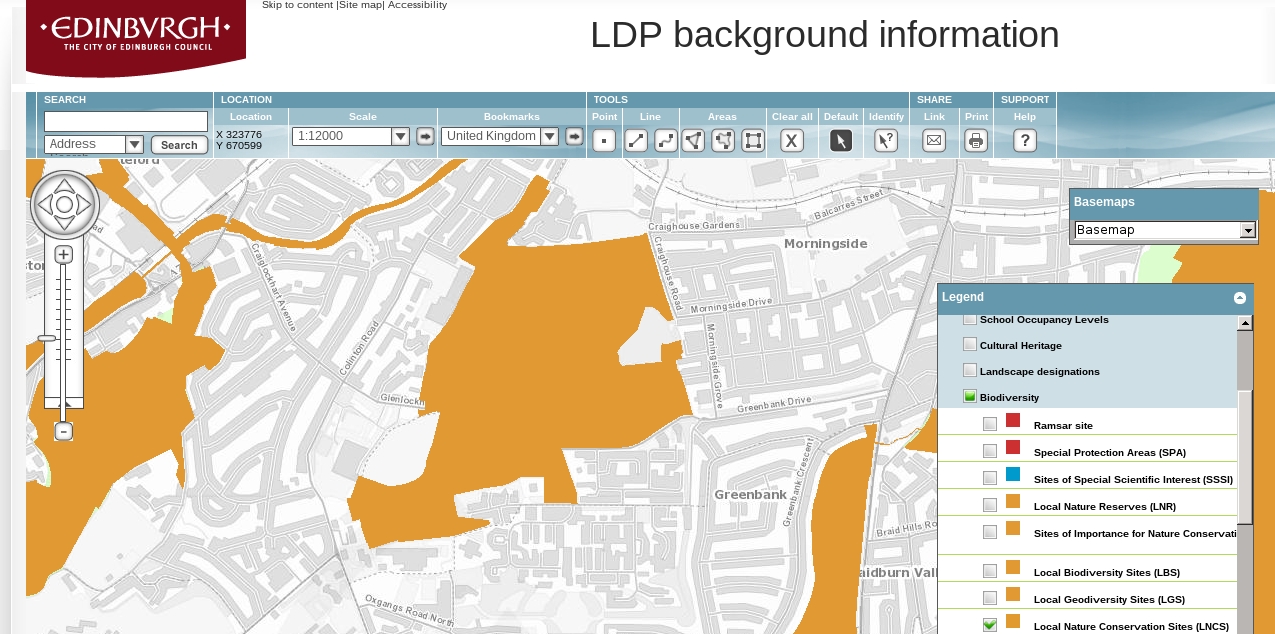
Task: Uncheck Local Nature Conservation Sites (LNCS)
Action: click(990, 625)
